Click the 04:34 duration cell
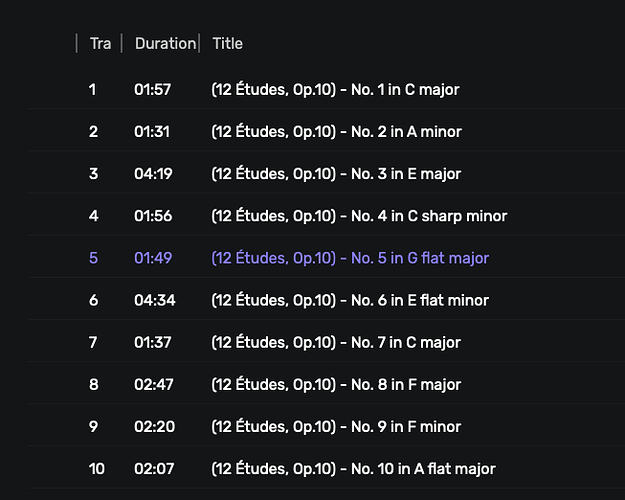The image size is (625, 500). (x=155, y=300)
